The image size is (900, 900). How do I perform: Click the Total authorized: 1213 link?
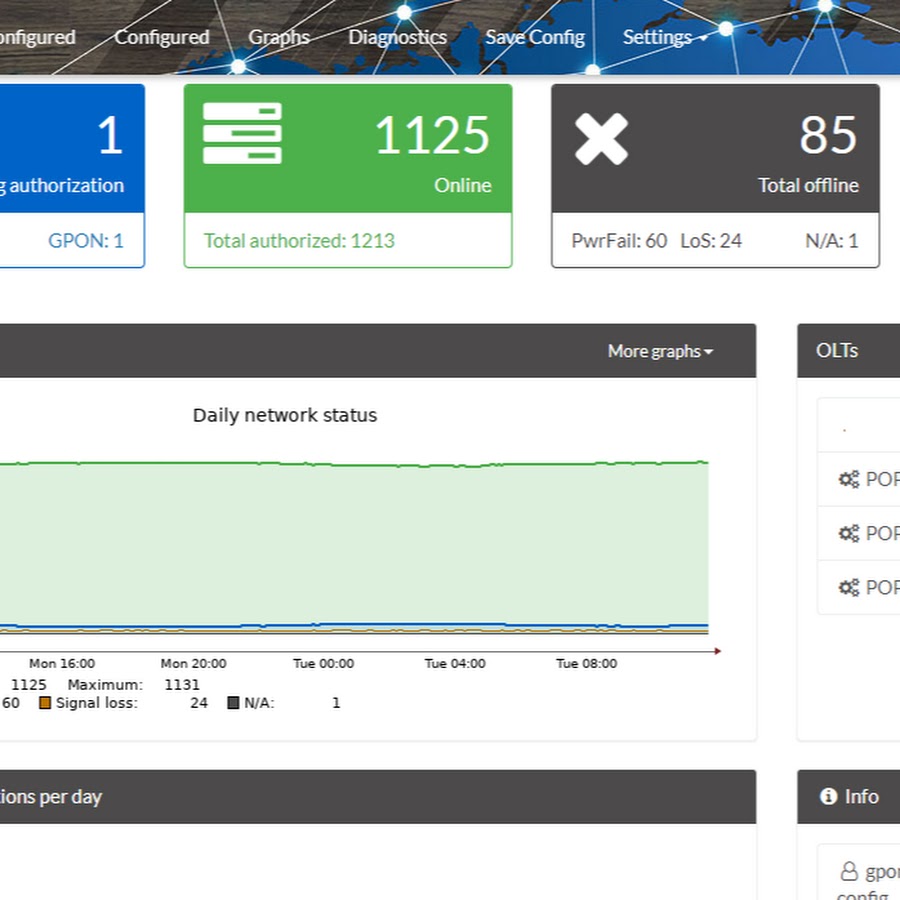click(x=299, y=240)
